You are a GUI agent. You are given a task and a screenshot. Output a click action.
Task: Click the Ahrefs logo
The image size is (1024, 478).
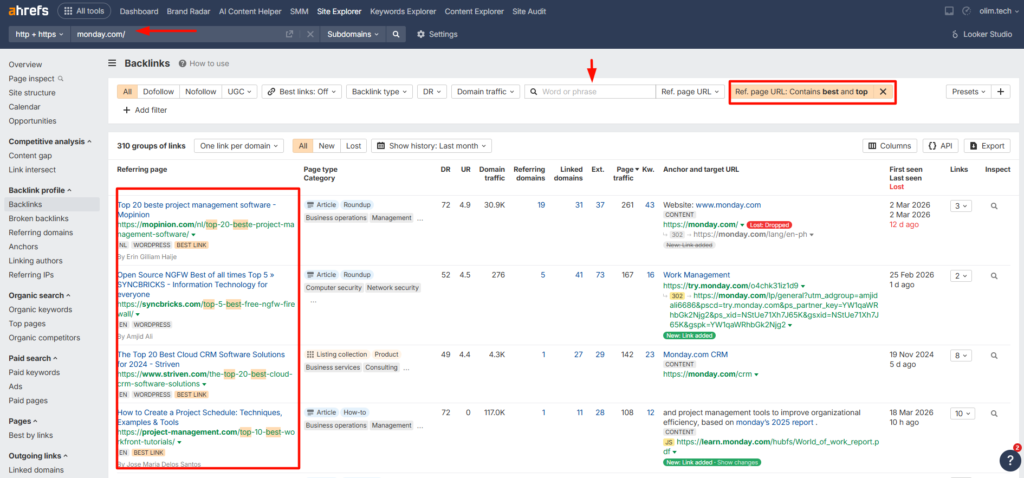tap(27, 11)
